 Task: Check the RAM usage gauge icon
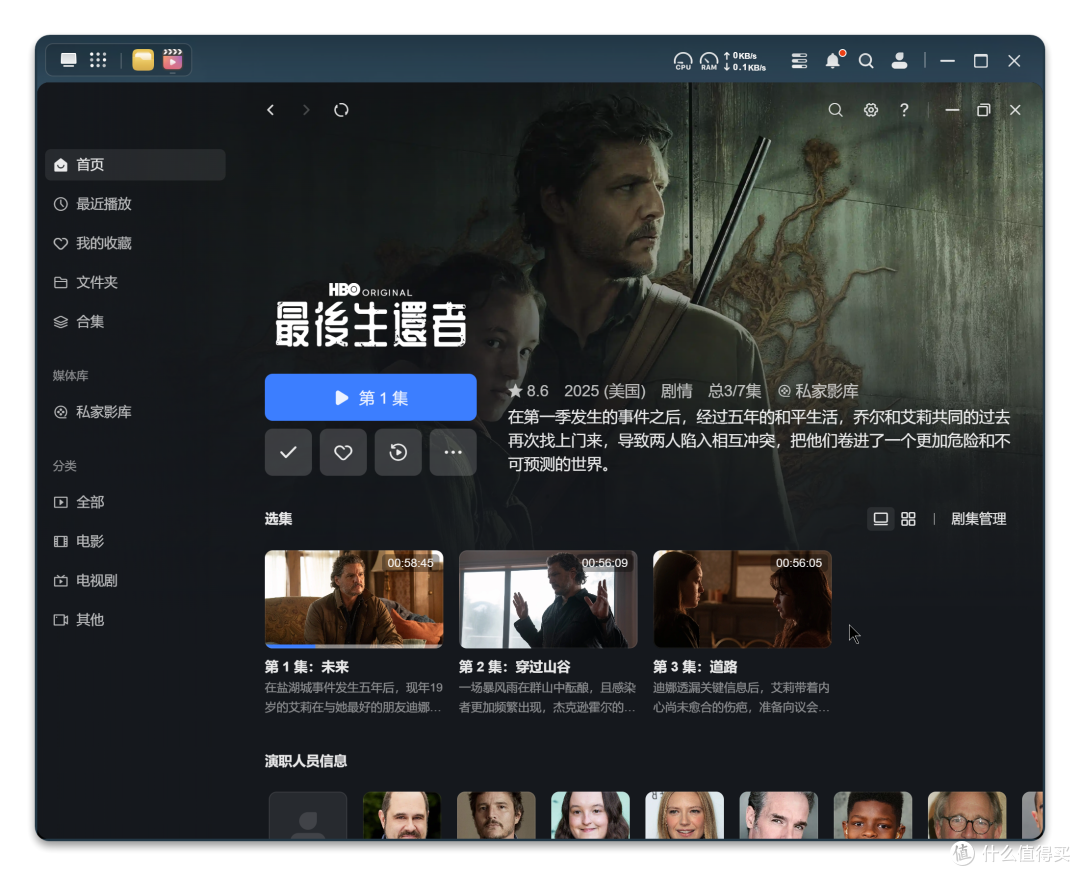pos(709,61)
